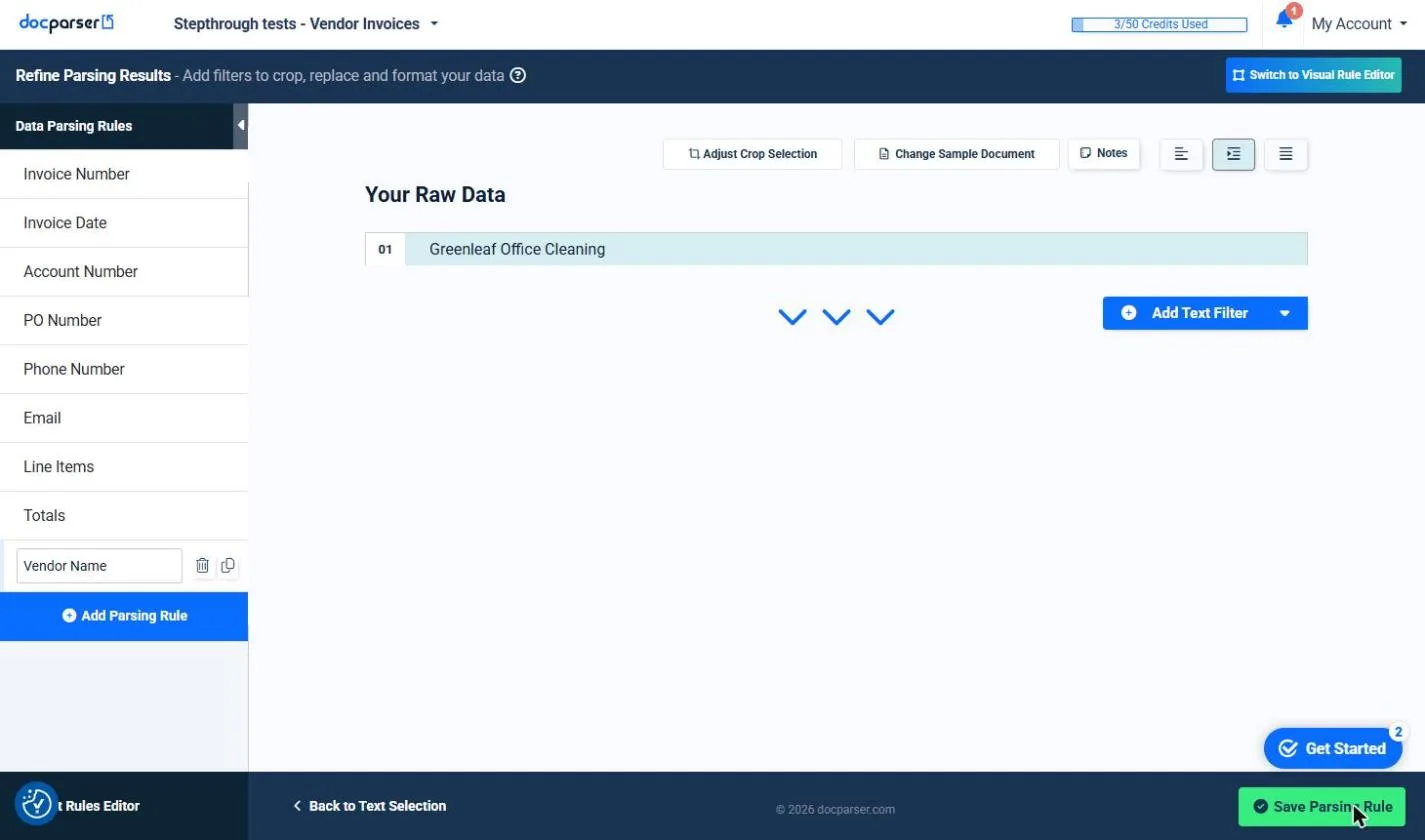The width and height of the screenshot is (1425, 840).
Task: Select the PO Number parsing rule
Action: (124, 321)
